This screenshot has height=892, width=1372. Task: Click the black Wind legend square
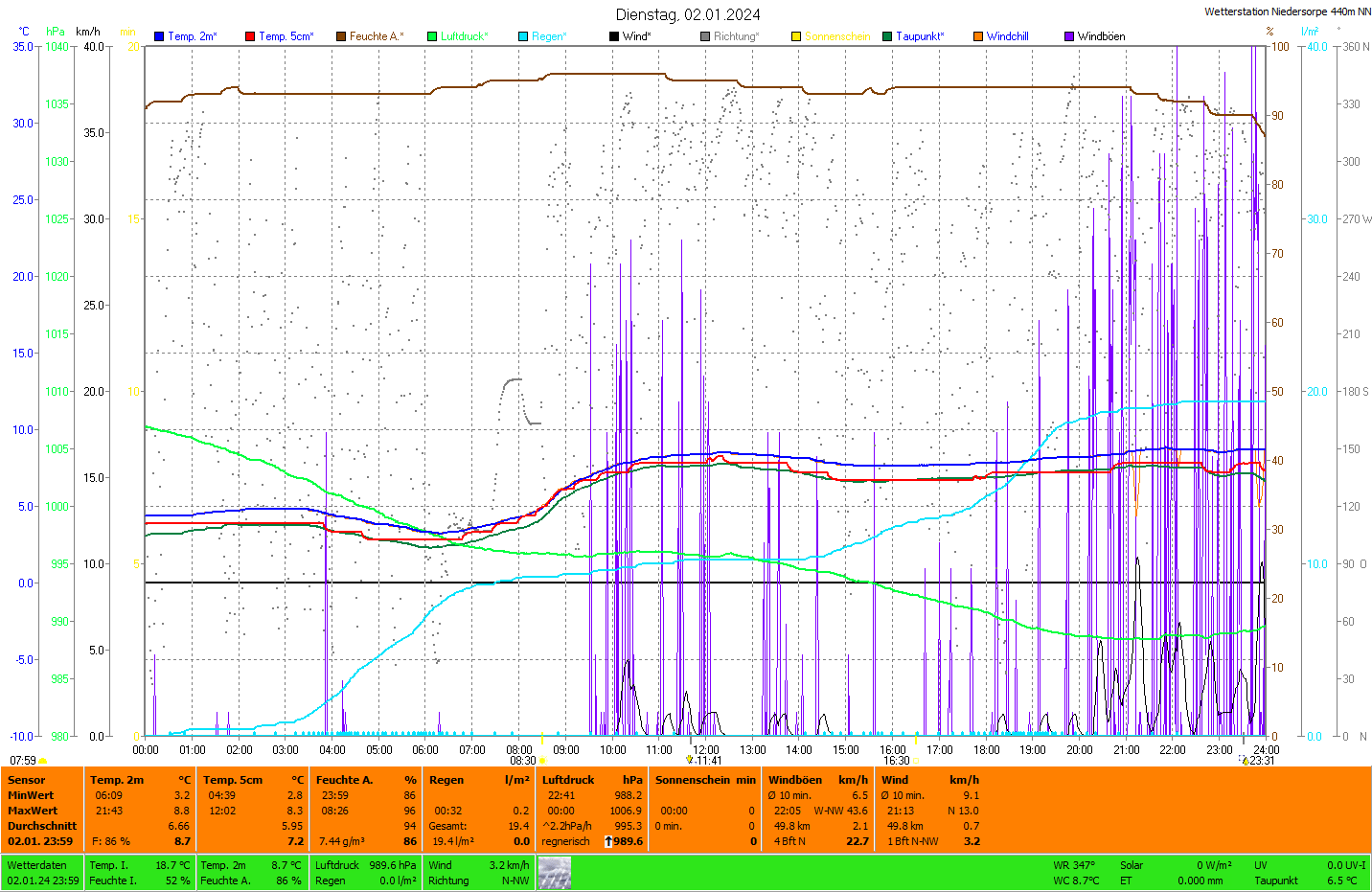614,36
